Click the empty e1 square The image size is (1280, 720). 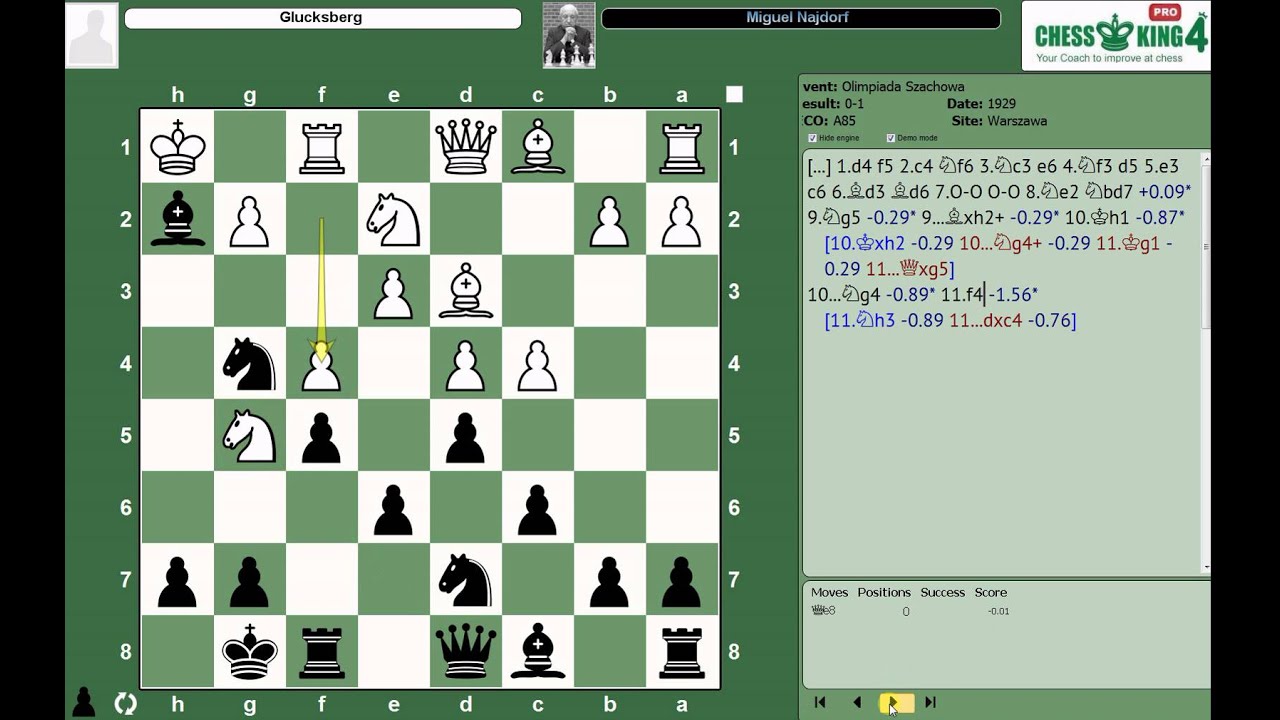[394, 147]
